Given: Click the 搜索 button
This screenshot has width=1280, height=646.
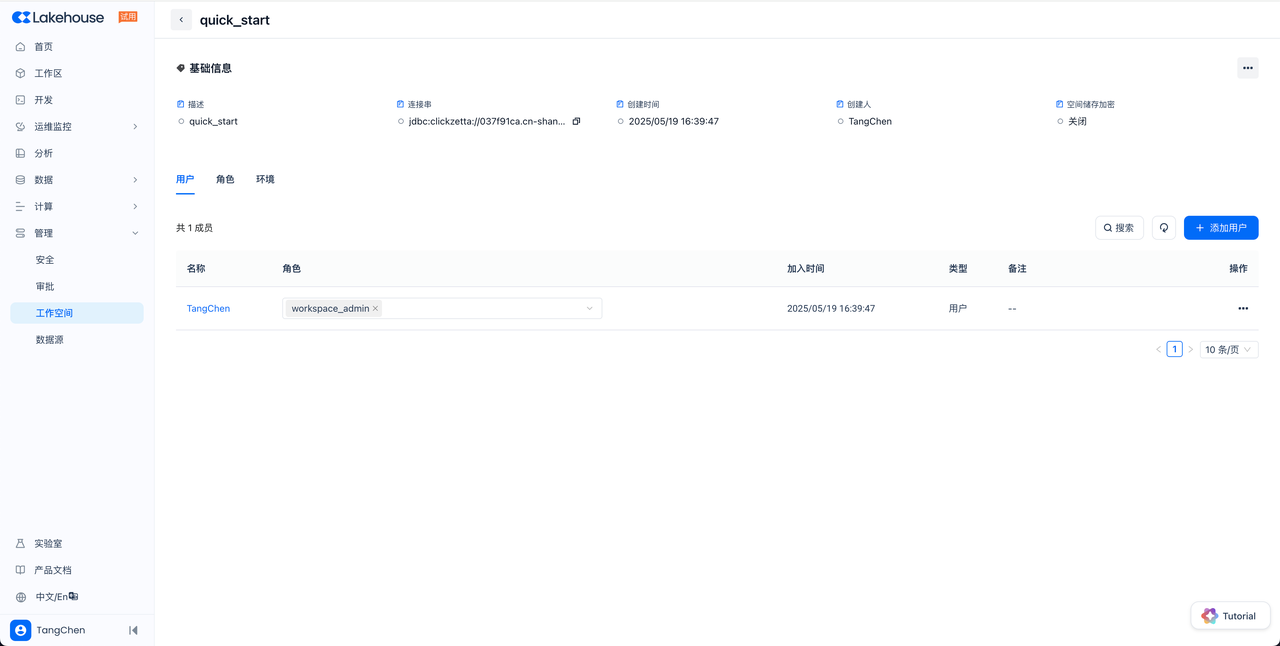Looking at the screenshot, I should [1119, 228].
